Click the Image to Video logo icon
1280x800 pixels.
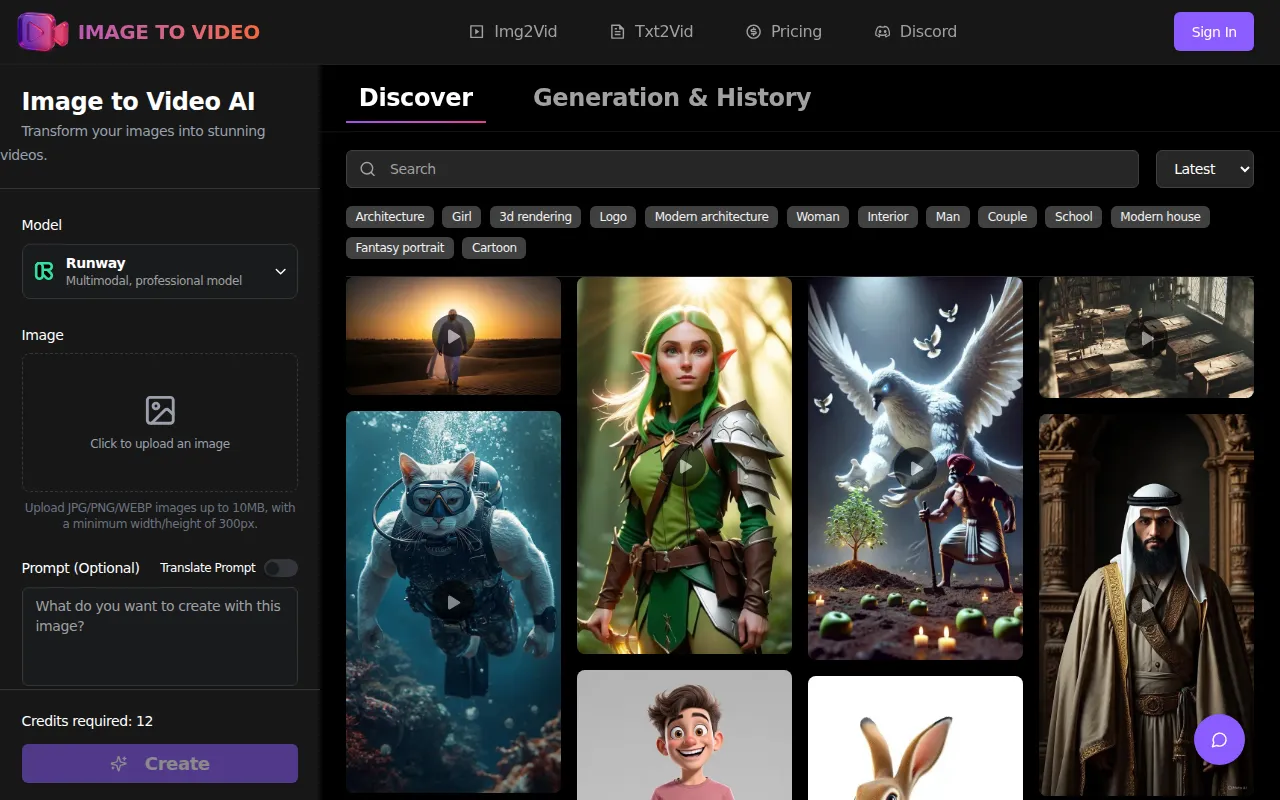pyautogui.click(x=42, y=32)
